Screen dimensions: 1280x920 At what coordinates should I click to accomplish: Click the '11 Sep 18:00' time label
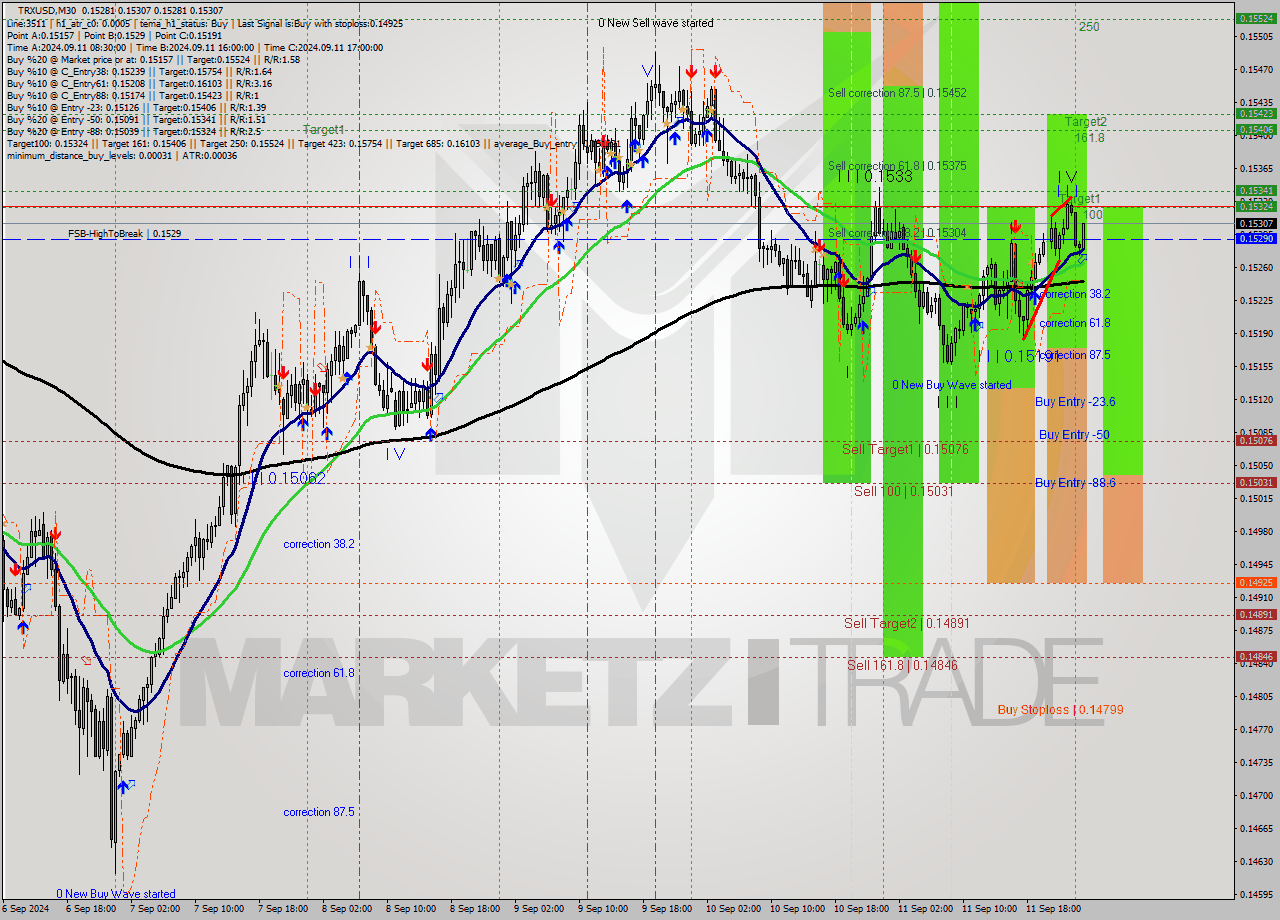click(x=1054, y=909)
